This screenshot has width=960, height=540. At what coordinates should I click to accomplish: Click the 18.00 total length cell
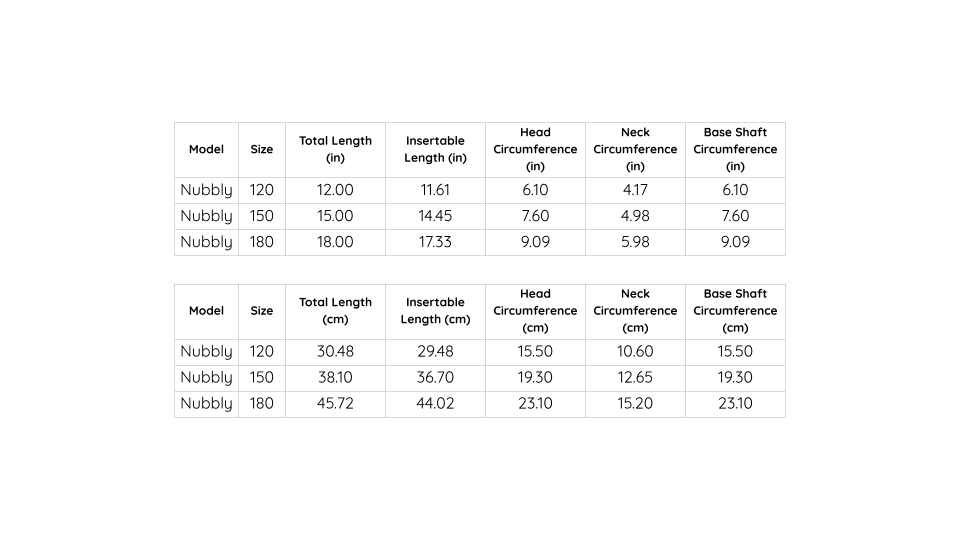[335, 242]
